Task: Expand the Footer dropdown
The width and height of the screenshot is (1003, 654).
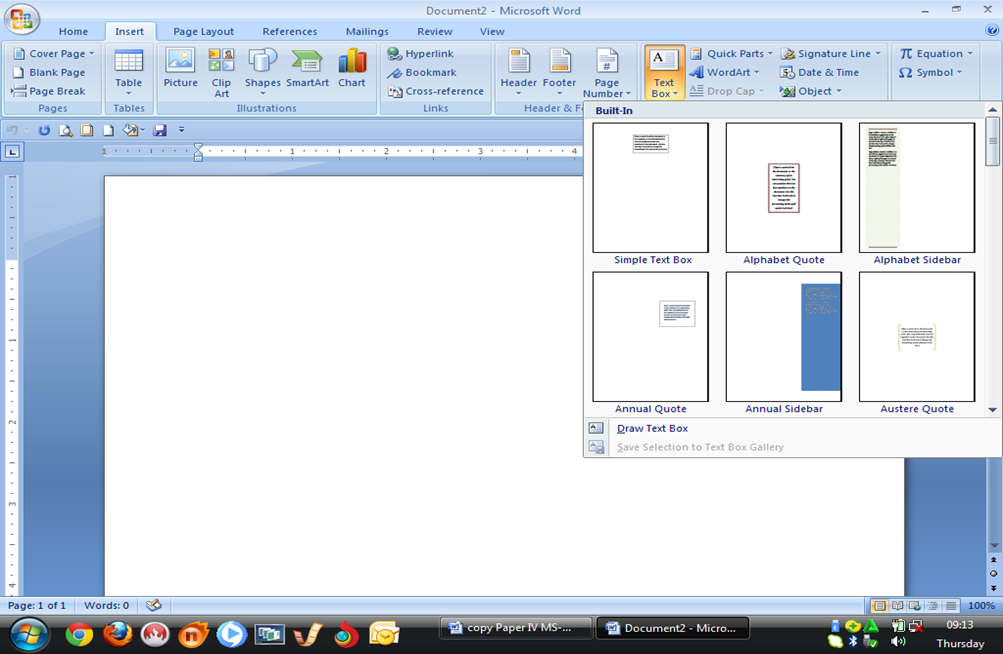Action: pyautogui.click(x=560, y=72)
